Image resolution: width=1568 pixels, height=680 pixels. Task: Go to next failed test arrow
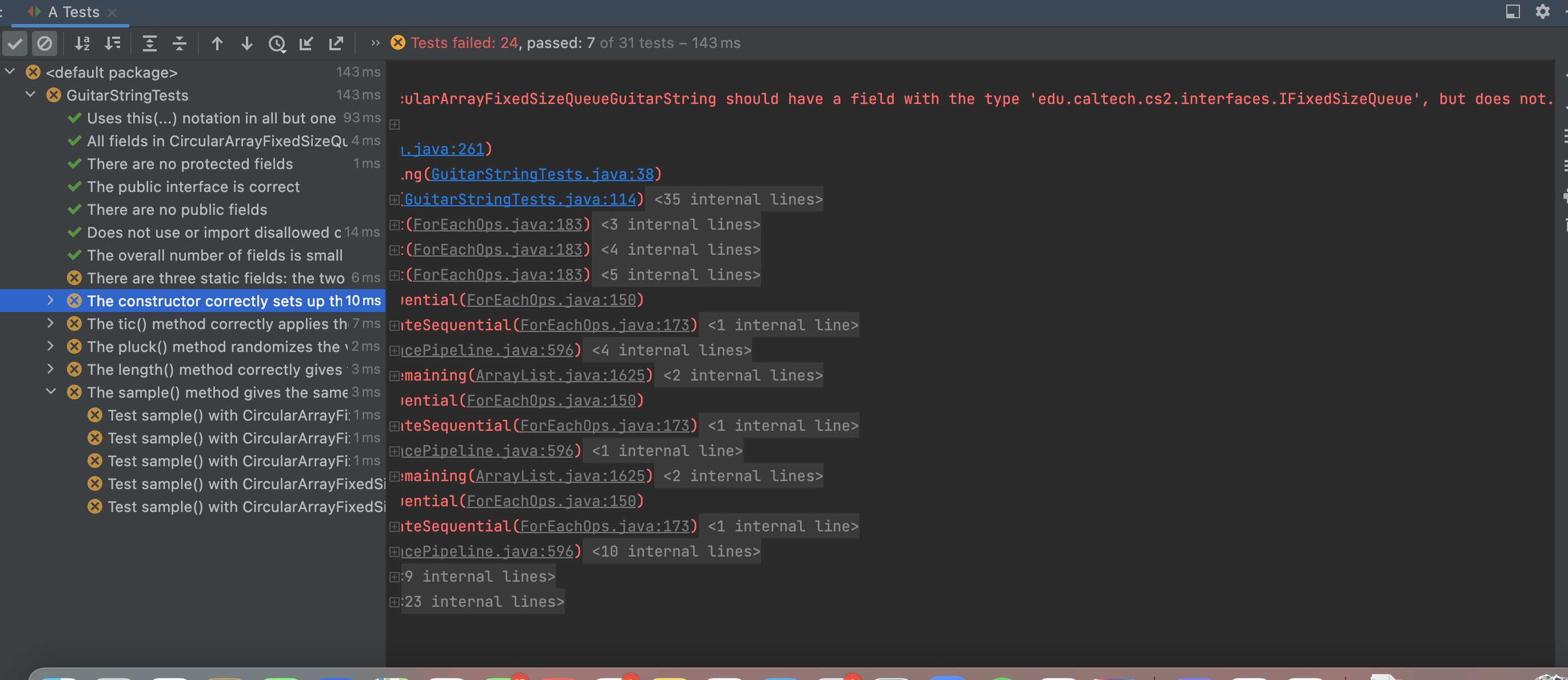click(x=246, y=44)
